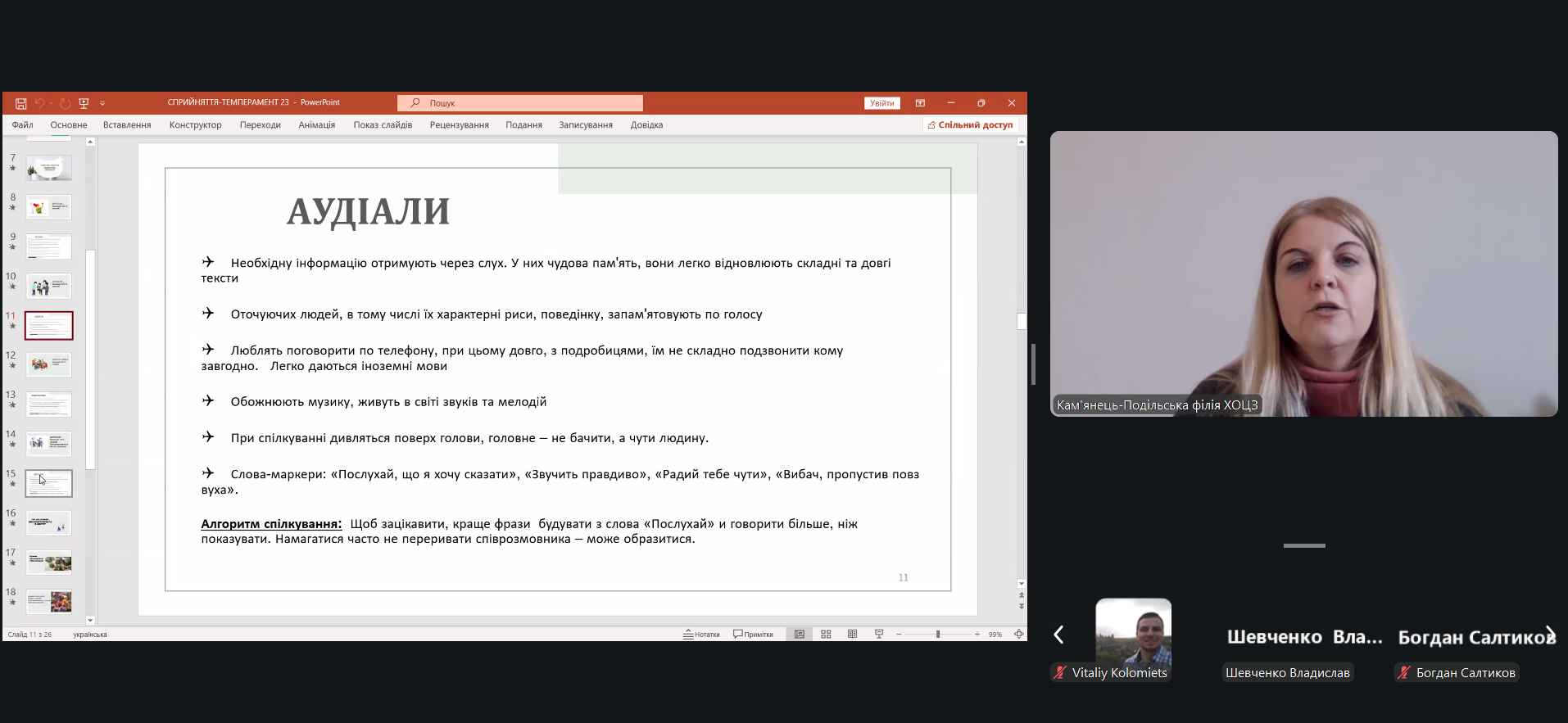The width and height of the screenshot is (1568, 723).
Task: Expand the Customize Quick Access Toolbar dropdown
Action: pos(102,103)
